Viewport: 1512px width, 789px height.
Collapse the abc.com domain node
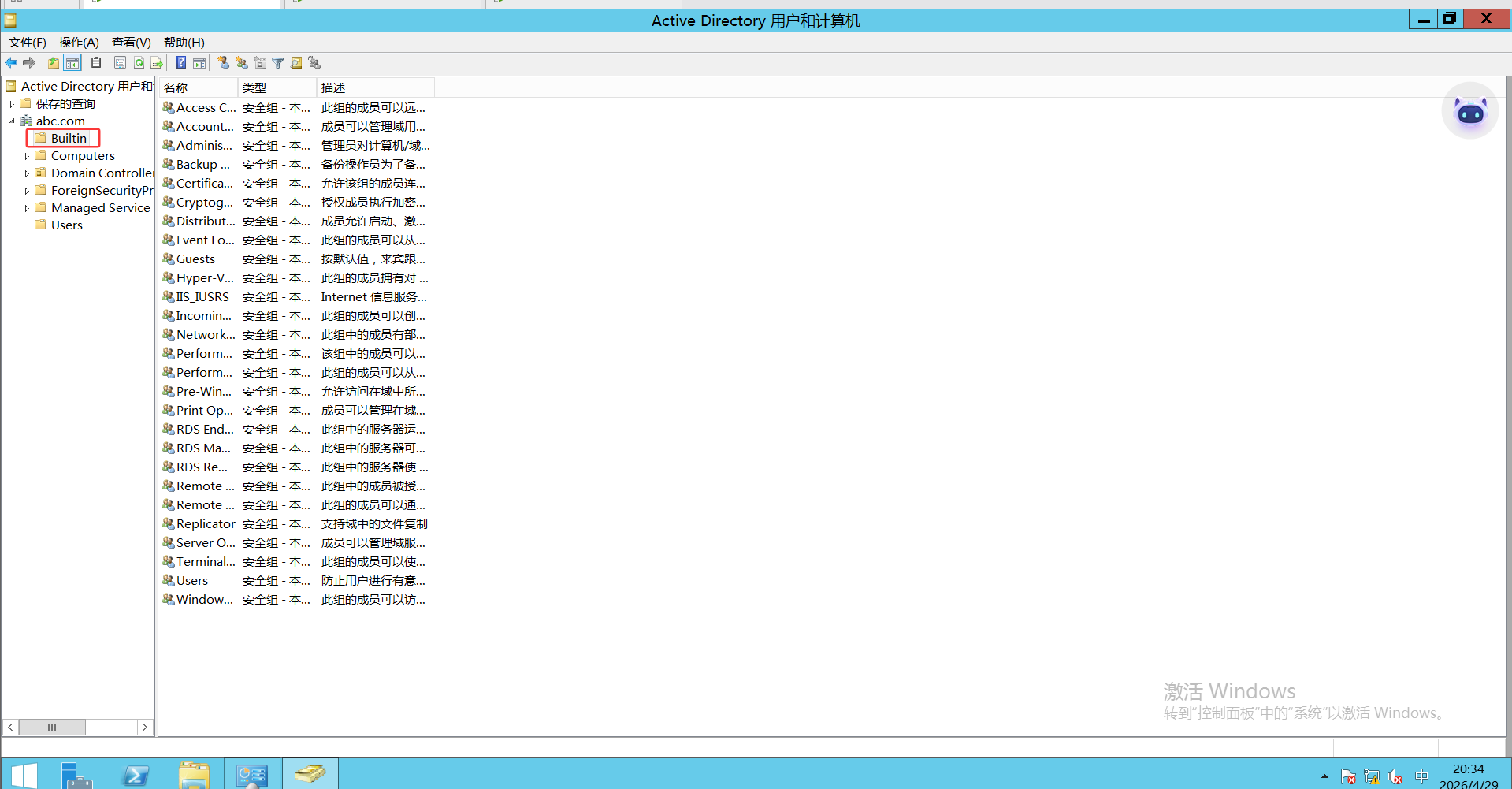[12, 121]
